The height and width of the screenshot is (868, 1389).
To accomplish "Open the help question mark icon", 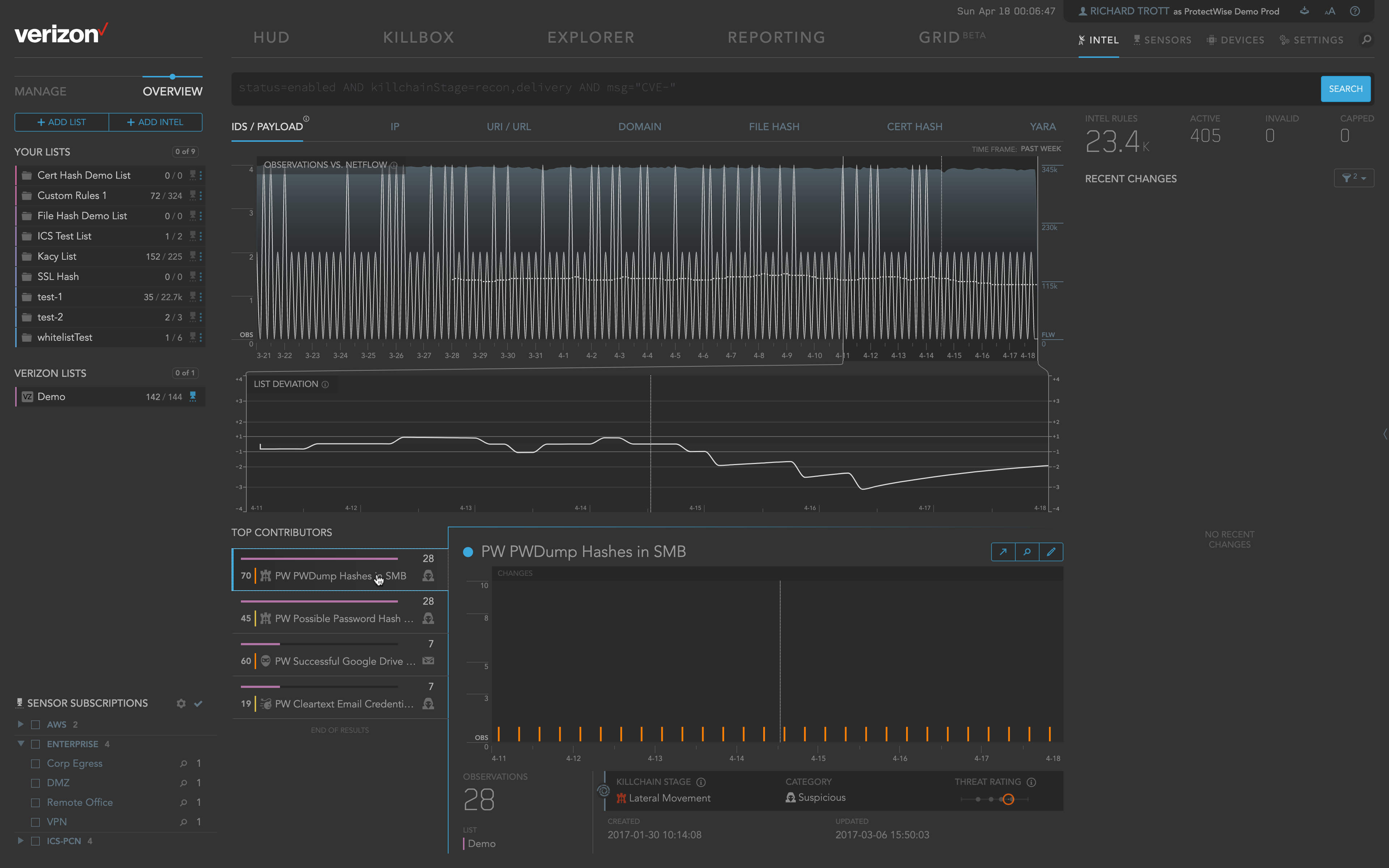I will click(1355, 11).
